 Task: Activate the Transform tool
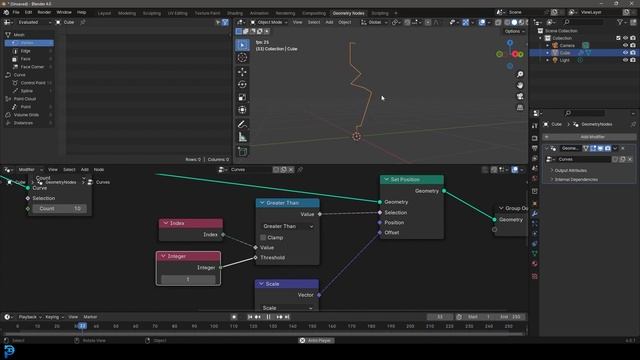pyautogui.click(x=242, y=110)
